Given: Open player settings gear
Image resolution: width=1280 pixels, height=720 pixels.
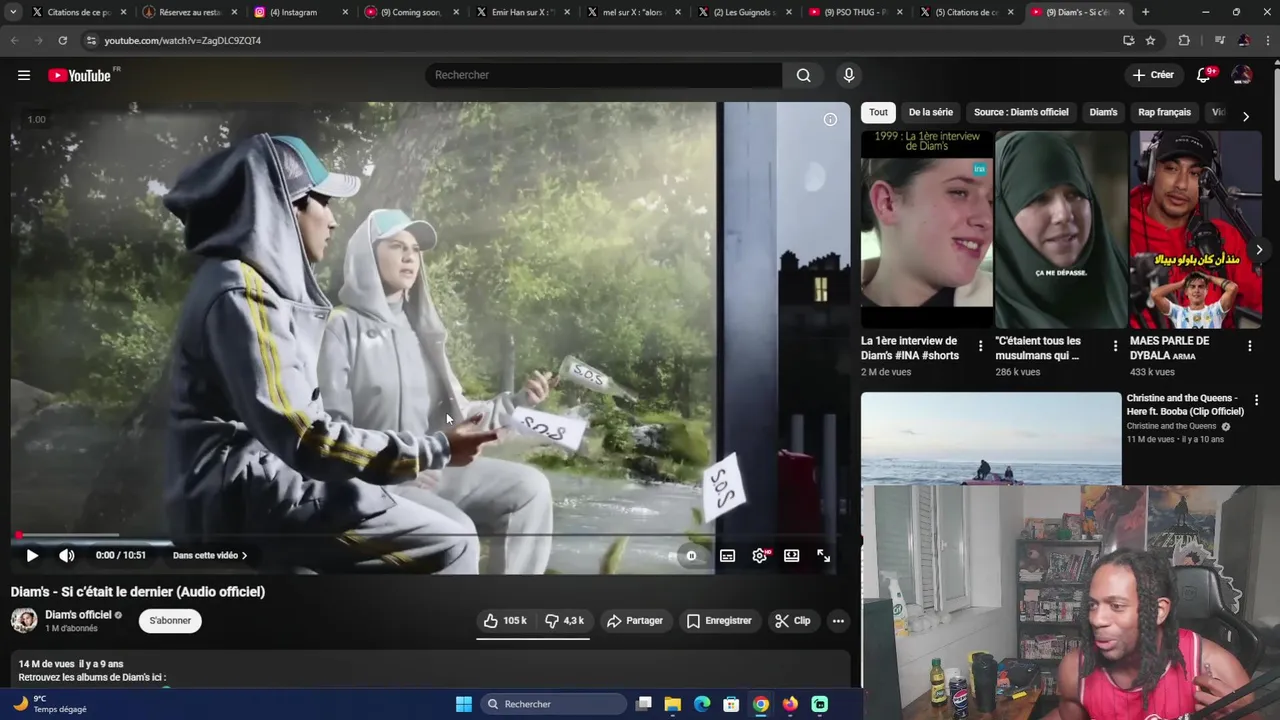Looking at the screenshot, I should [759, 555].
